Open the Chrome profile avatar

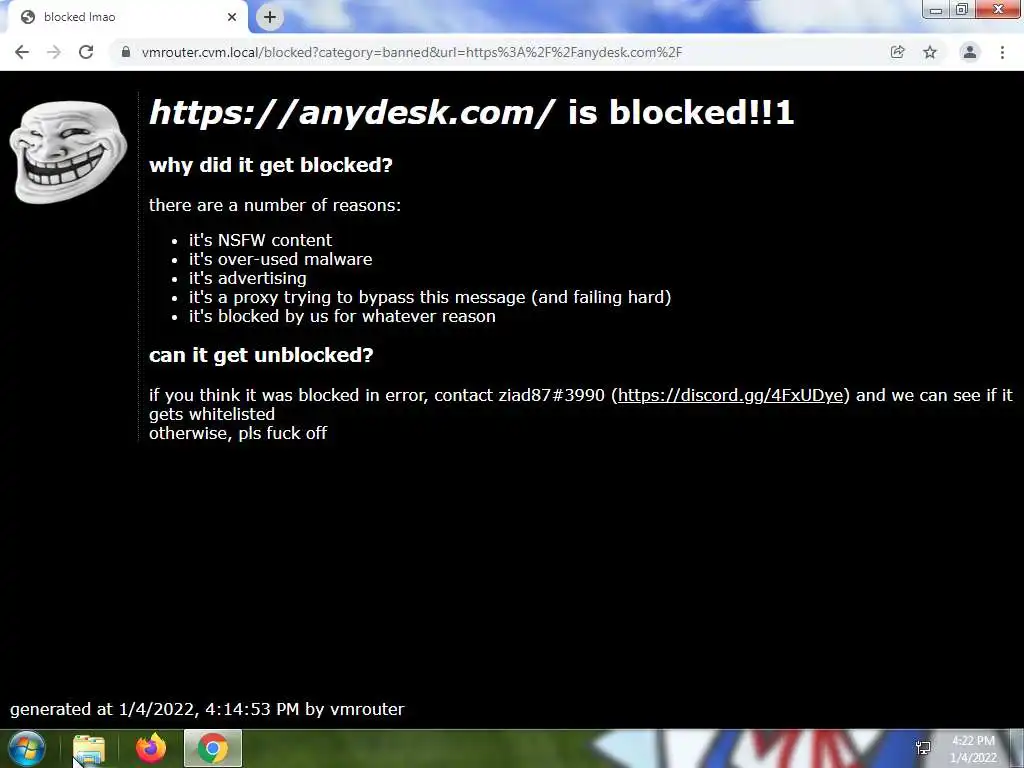point(970,52)
